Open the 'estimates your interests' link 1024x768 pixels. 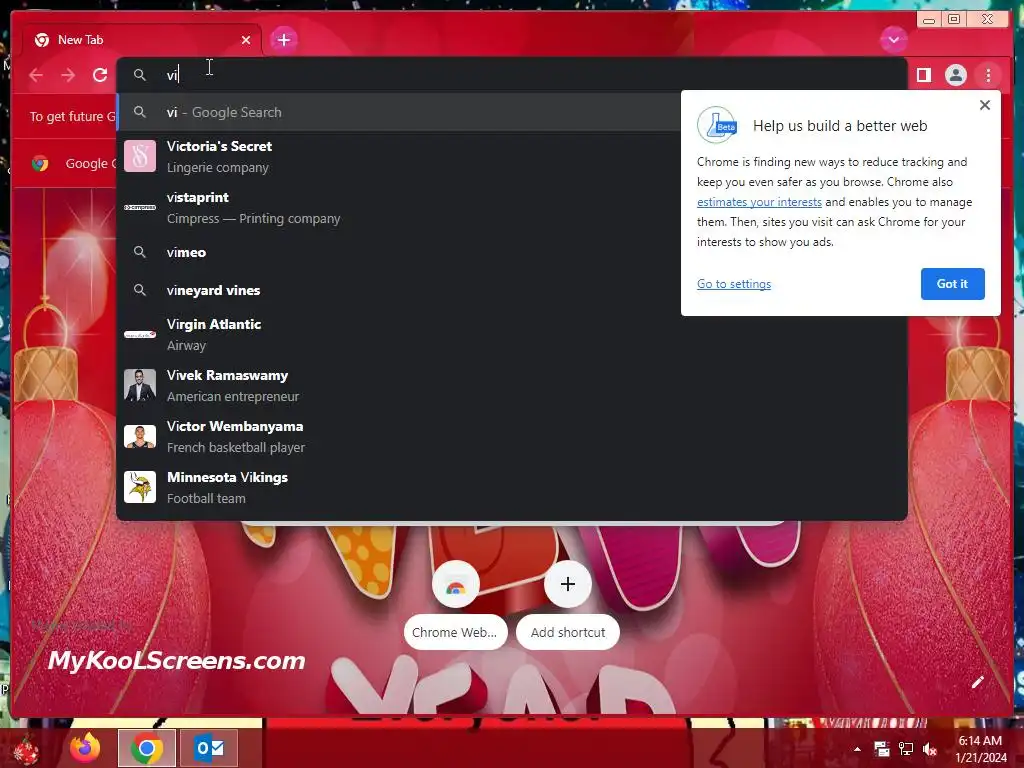(759, 202)
